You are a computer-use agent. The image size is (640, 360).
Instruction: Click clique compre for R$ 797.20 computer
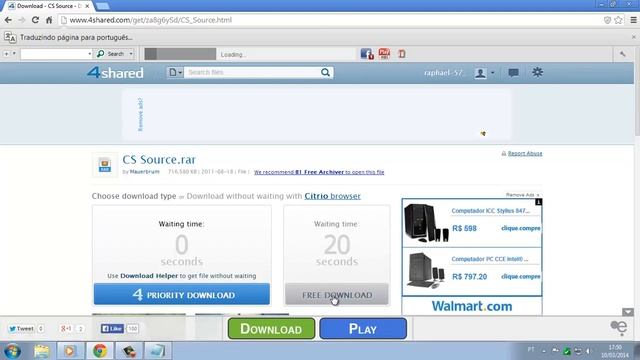pos(520,276)
